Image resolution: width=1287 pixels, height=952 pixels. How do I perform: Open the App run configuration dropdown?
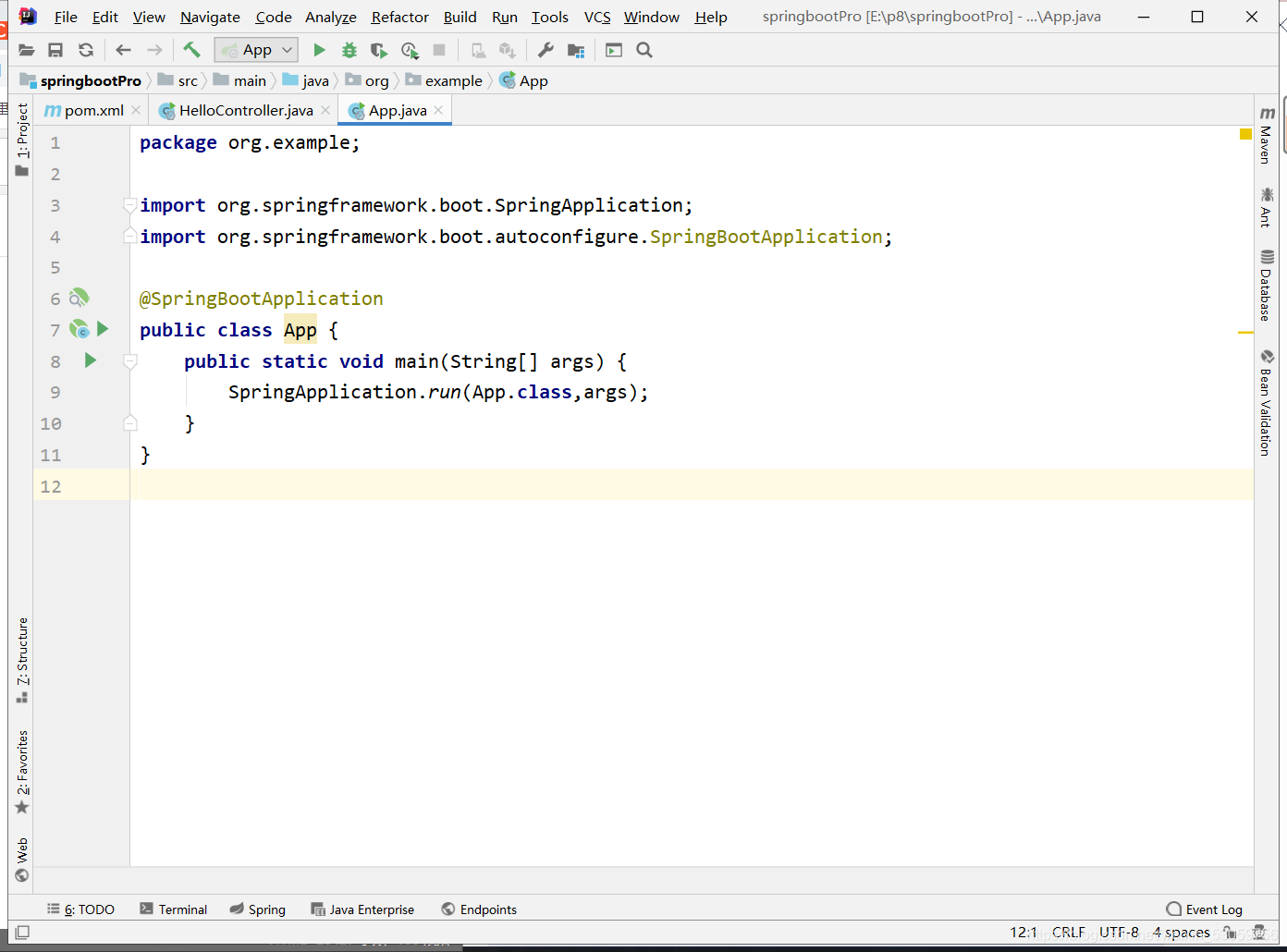[x=256, y=50]
